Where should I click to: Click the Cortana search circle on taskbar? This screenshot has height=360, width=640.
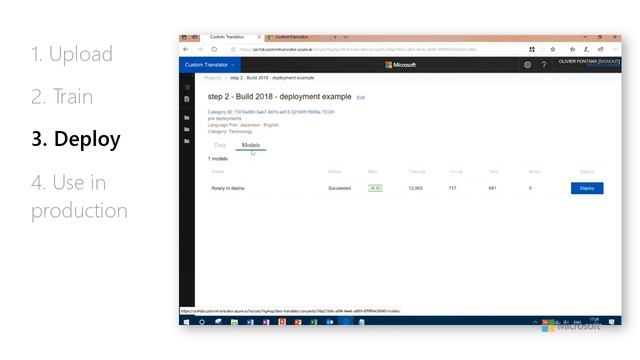[x=202, y=322]
